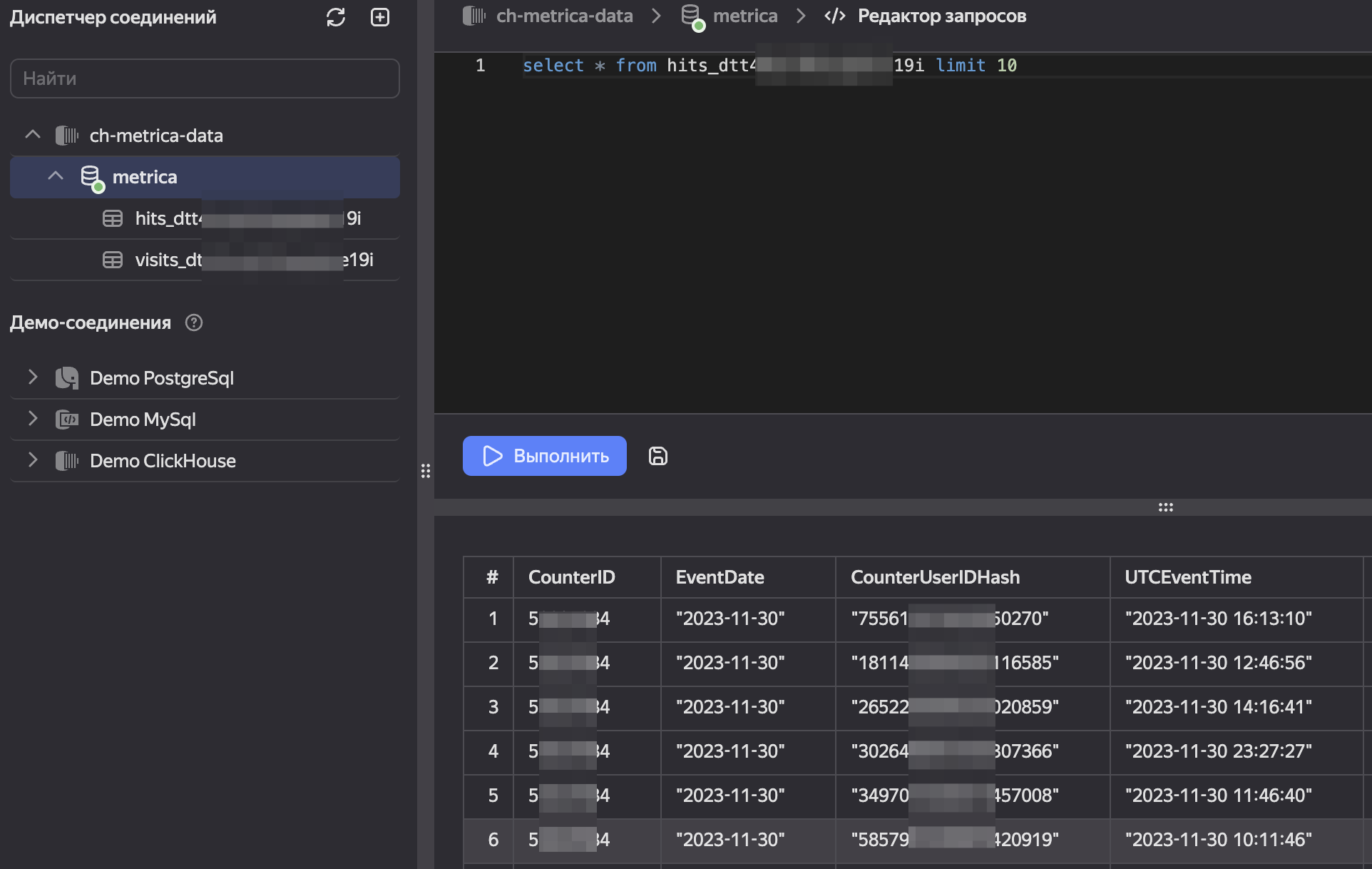Screen dimensions: 1372x869
Task: Focus the Найти search field
Action: (205, 78)
